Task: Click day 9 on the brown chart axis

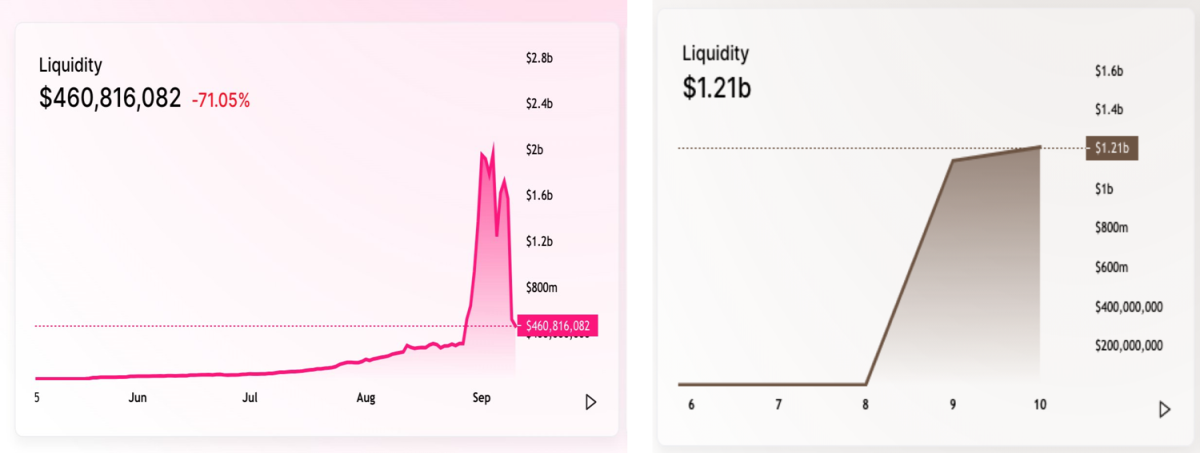Action: coord(953,405)
